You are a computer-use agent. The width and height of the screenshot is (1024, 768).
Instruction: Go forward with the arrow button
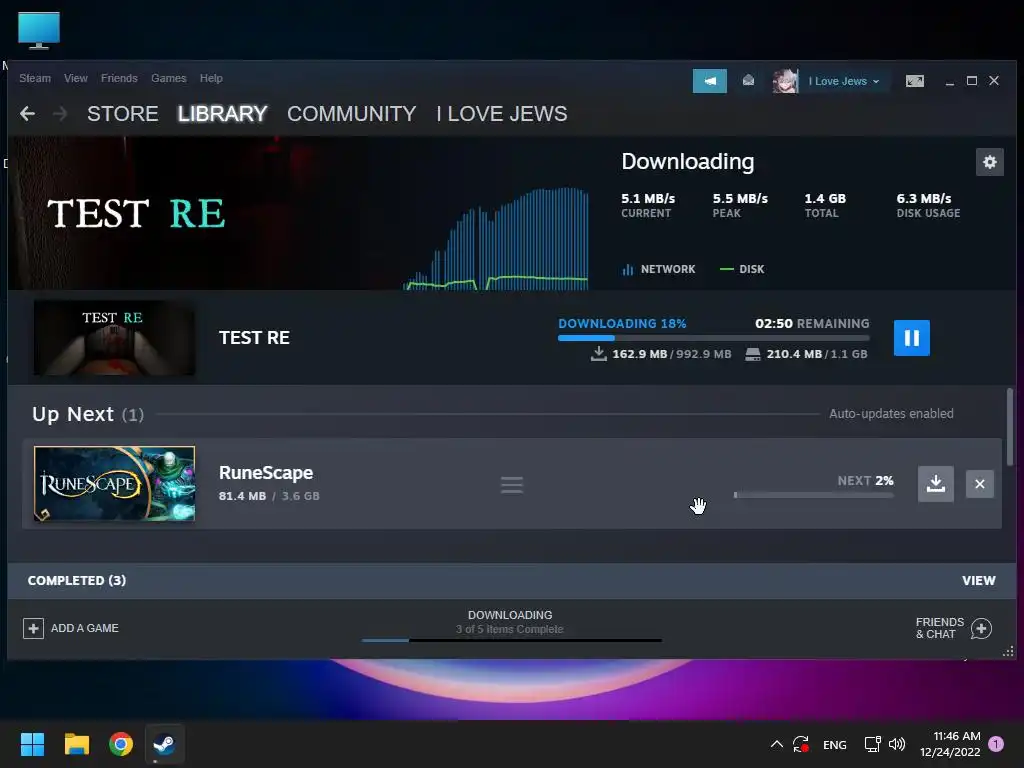(60, 114)
